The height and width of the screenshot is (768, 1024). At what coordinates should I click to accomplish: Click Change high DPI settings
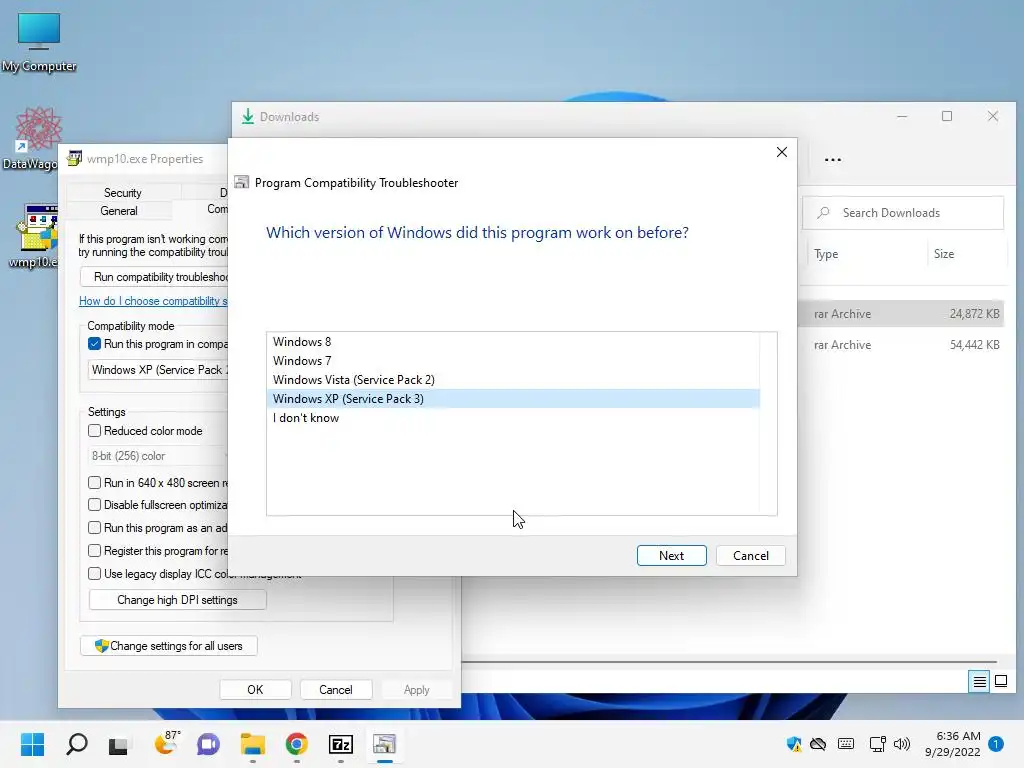[x=178, y=600]
